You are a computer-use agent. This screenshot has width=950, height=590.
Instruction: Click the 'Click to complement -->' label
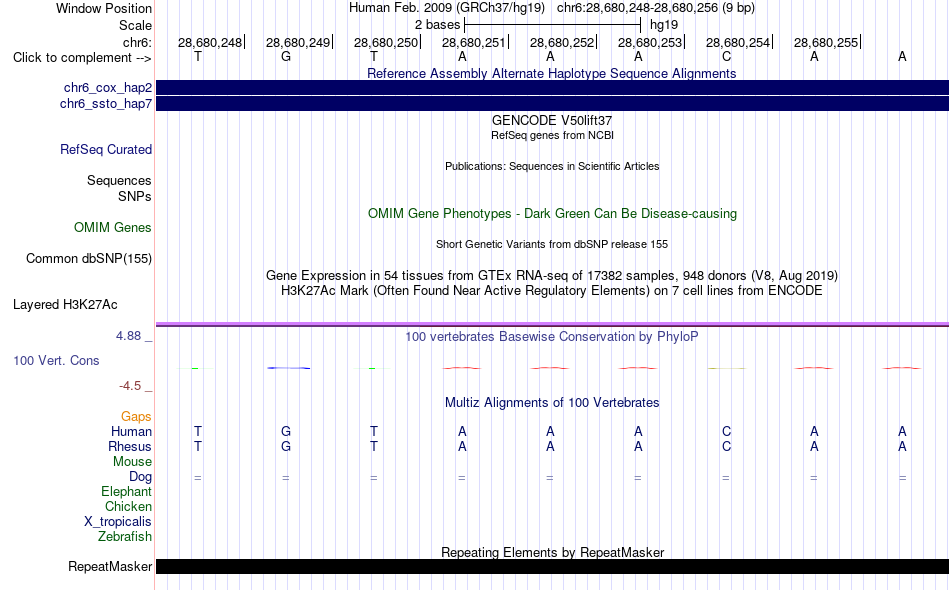tap(82, 58)
